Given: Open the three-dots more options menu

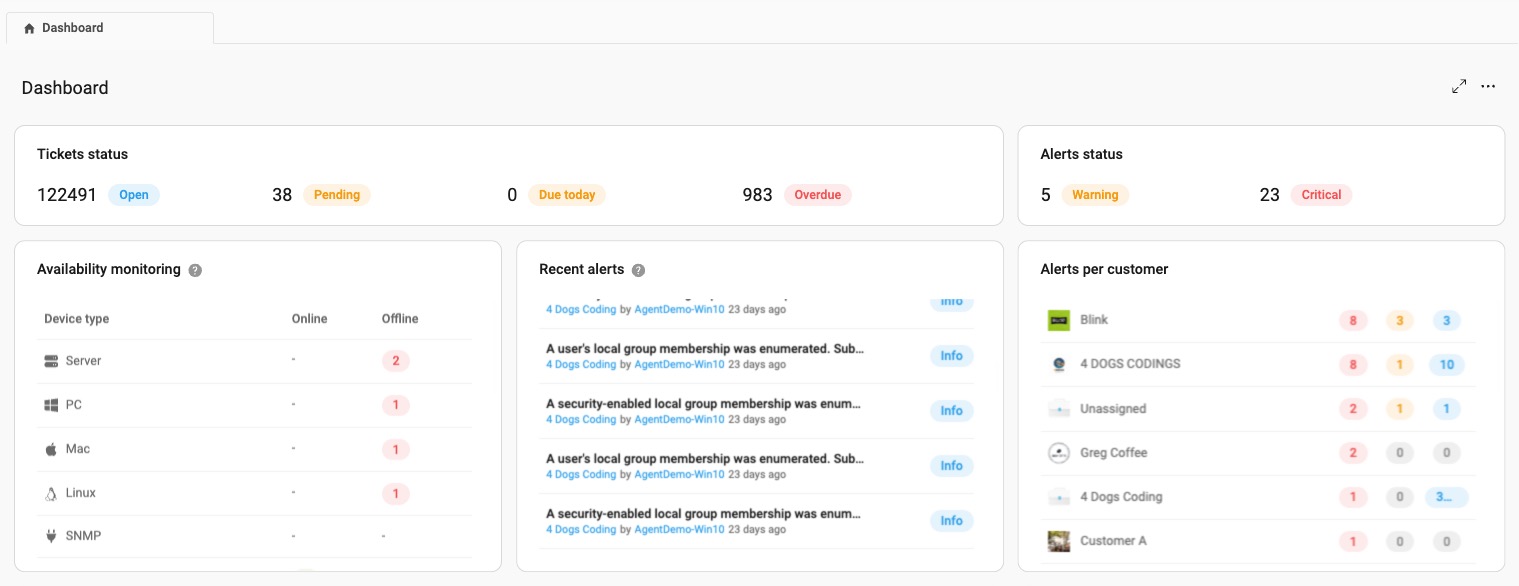Looking at the screenshot, I should point(1488,87).
